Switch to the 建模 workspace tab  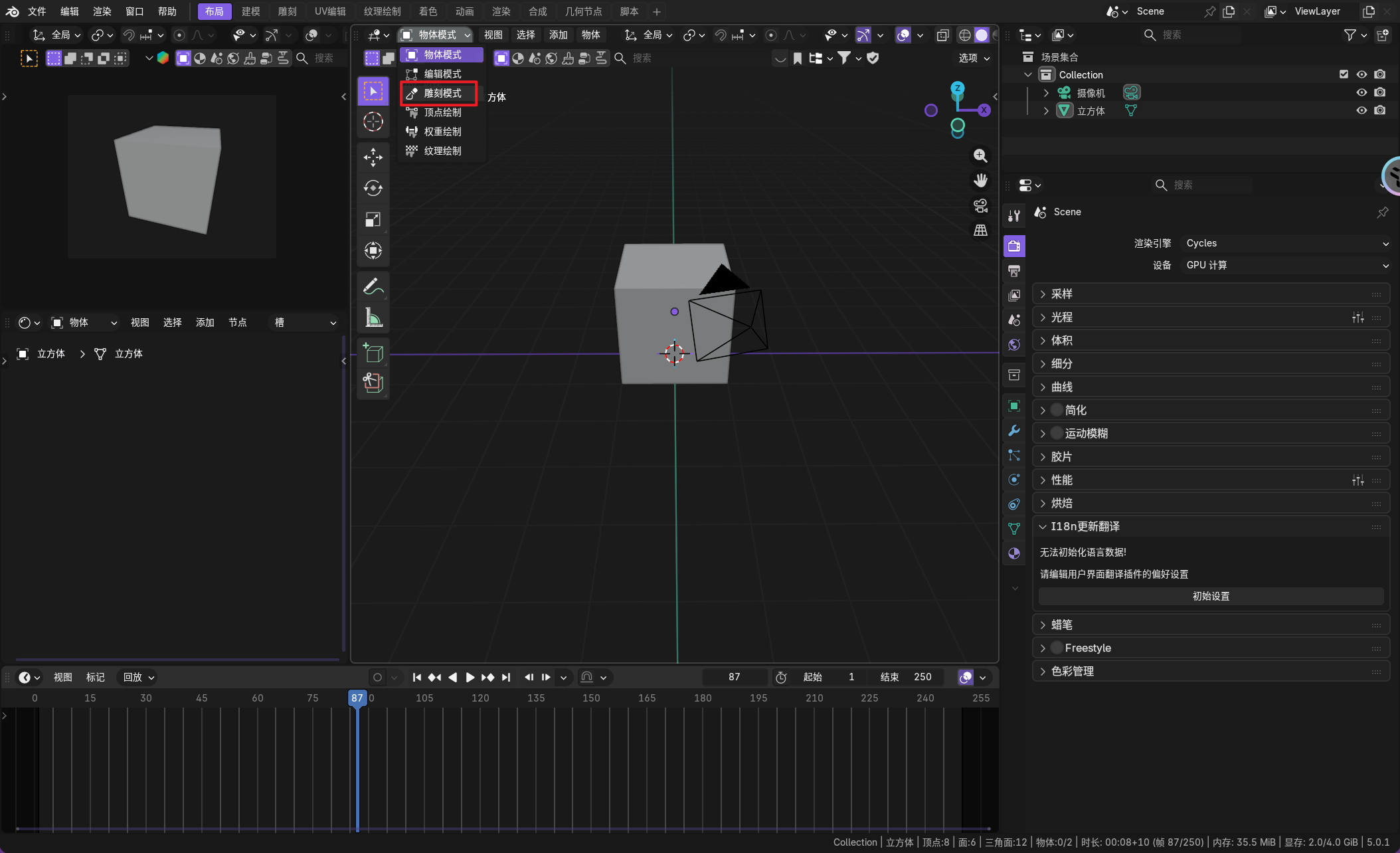click(x=250, y=11)
